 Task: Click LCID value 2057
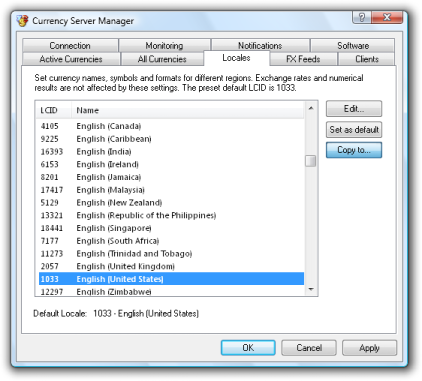coord(50,266)
